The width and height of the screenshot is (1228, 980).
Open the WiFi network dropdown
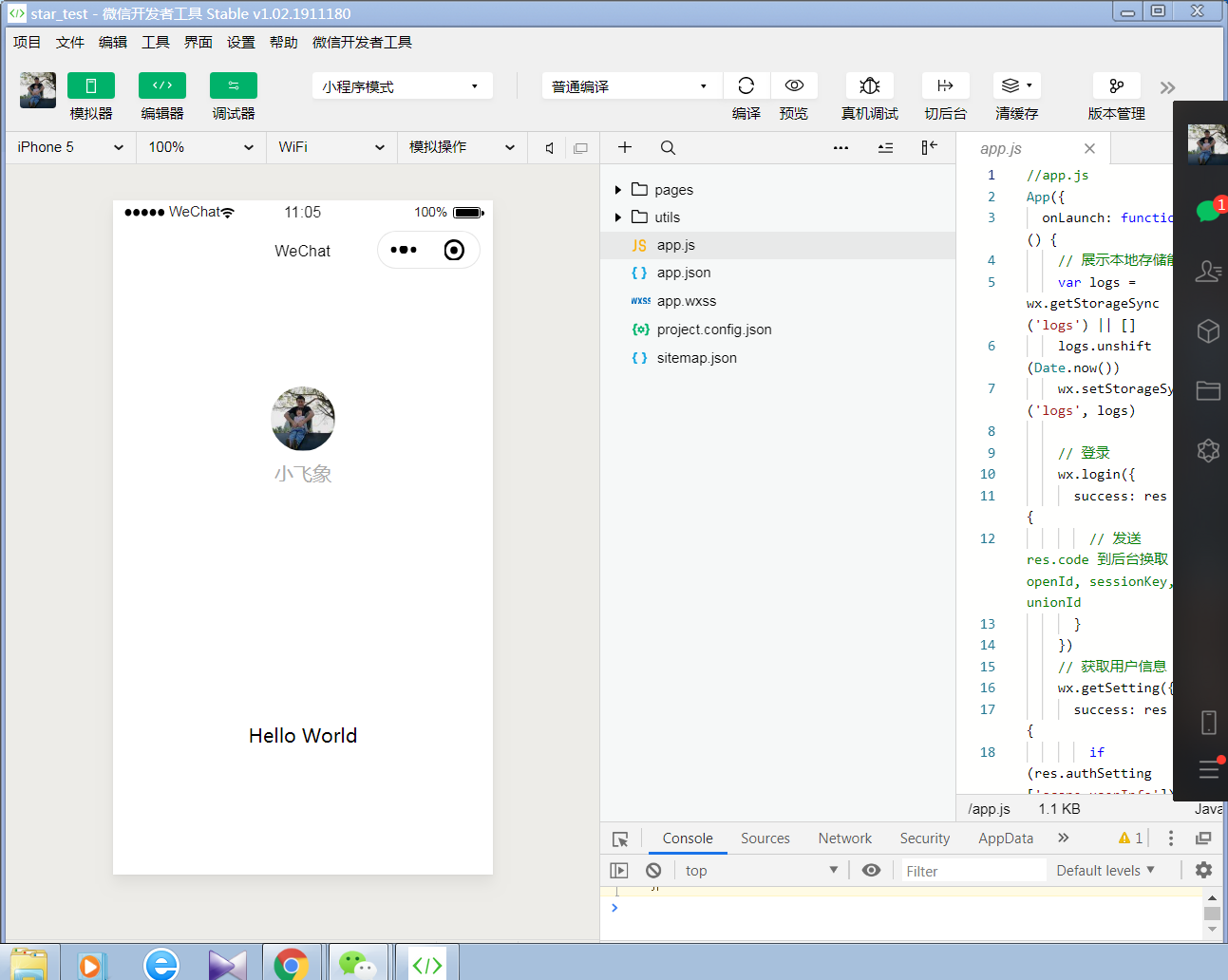click(x=331, y=147)
